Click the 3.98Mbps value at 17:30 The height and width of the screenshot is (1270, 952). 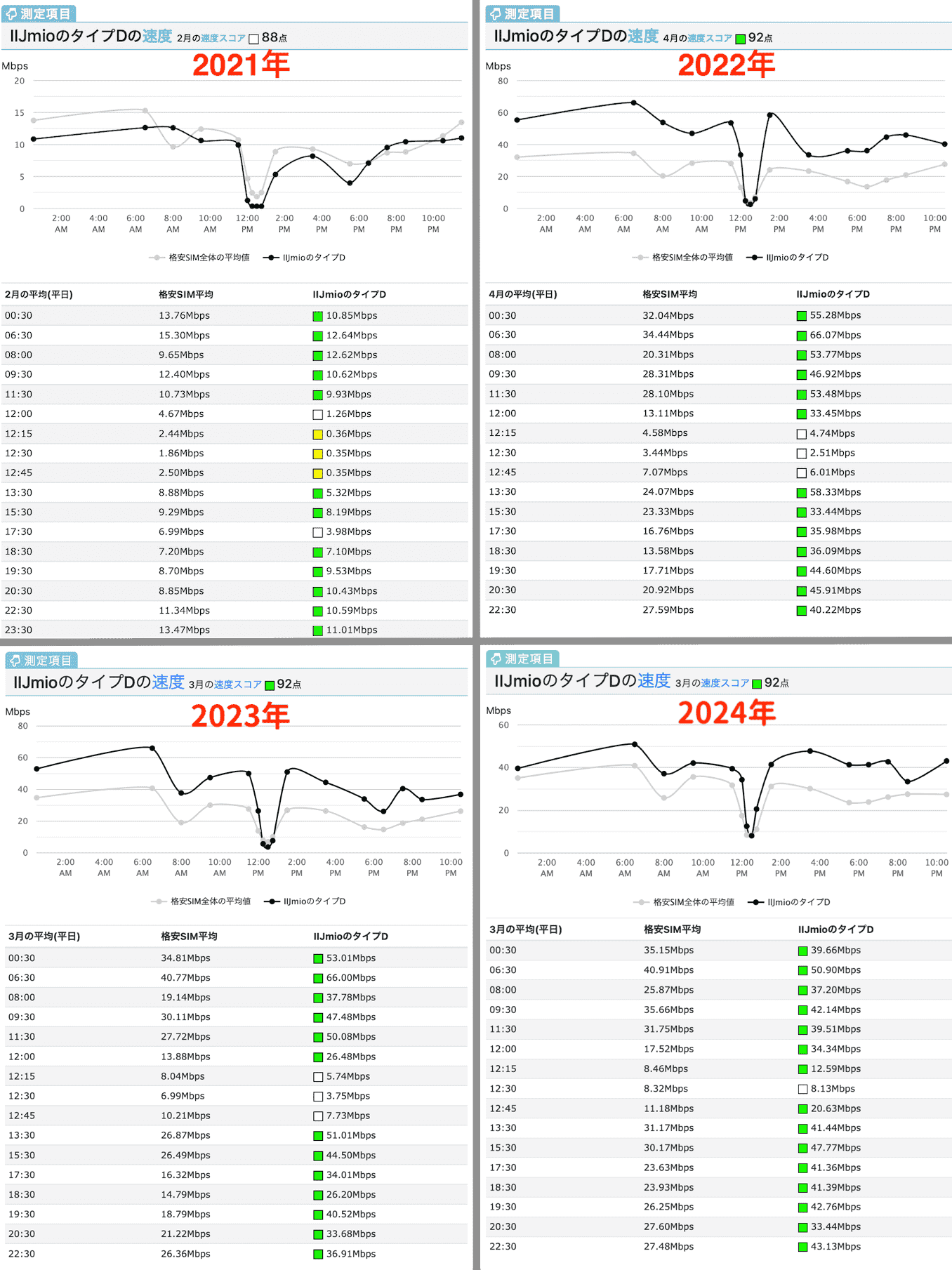tap(349, 532)
